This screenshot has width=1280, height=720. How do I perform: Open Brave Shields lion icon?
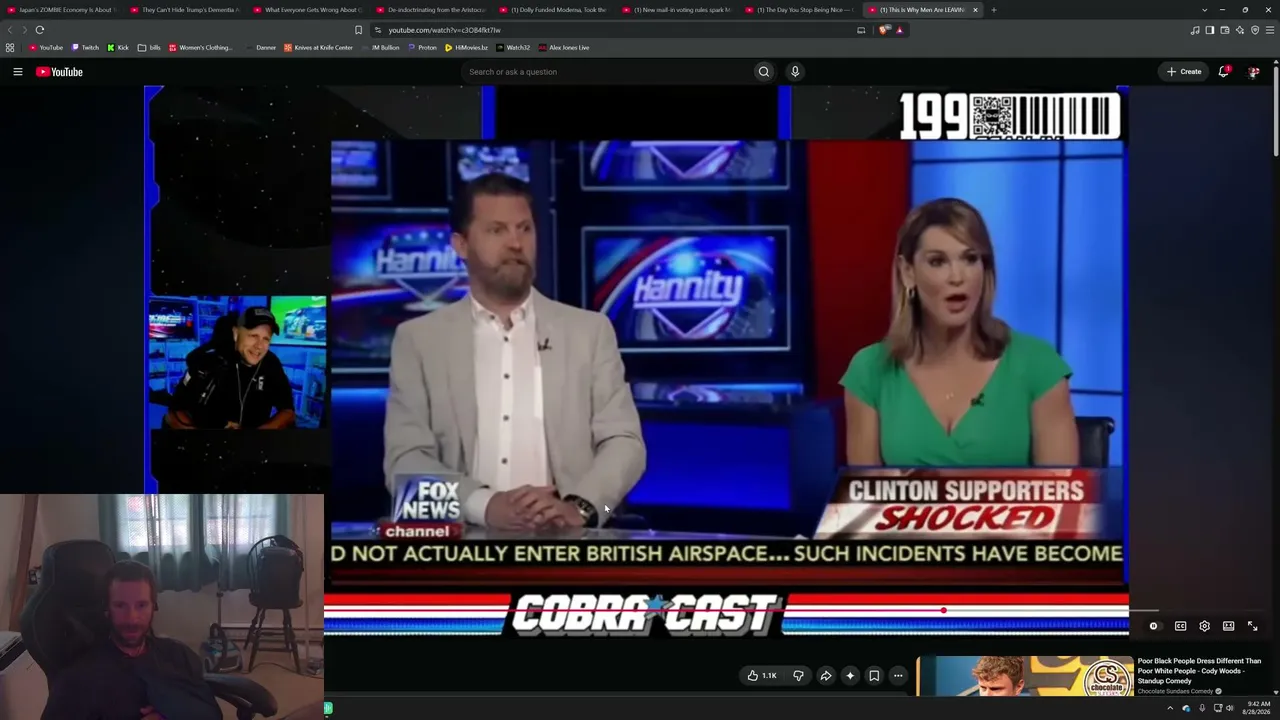pyautogui.click(x=884, y=30)
